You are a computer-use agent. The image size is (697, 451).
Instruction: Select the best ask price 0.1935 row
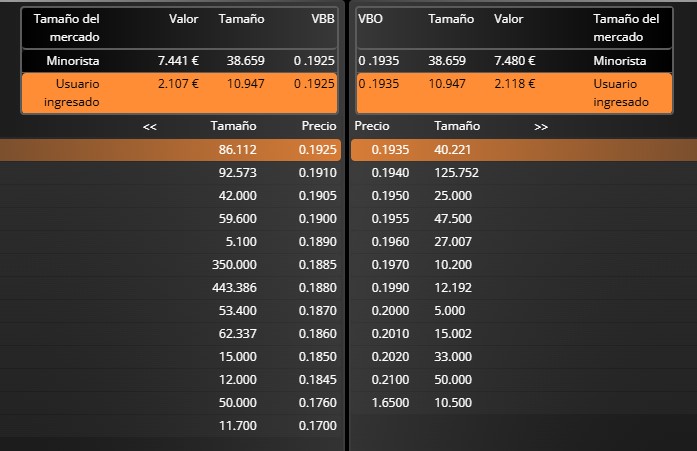coord(390,150)
